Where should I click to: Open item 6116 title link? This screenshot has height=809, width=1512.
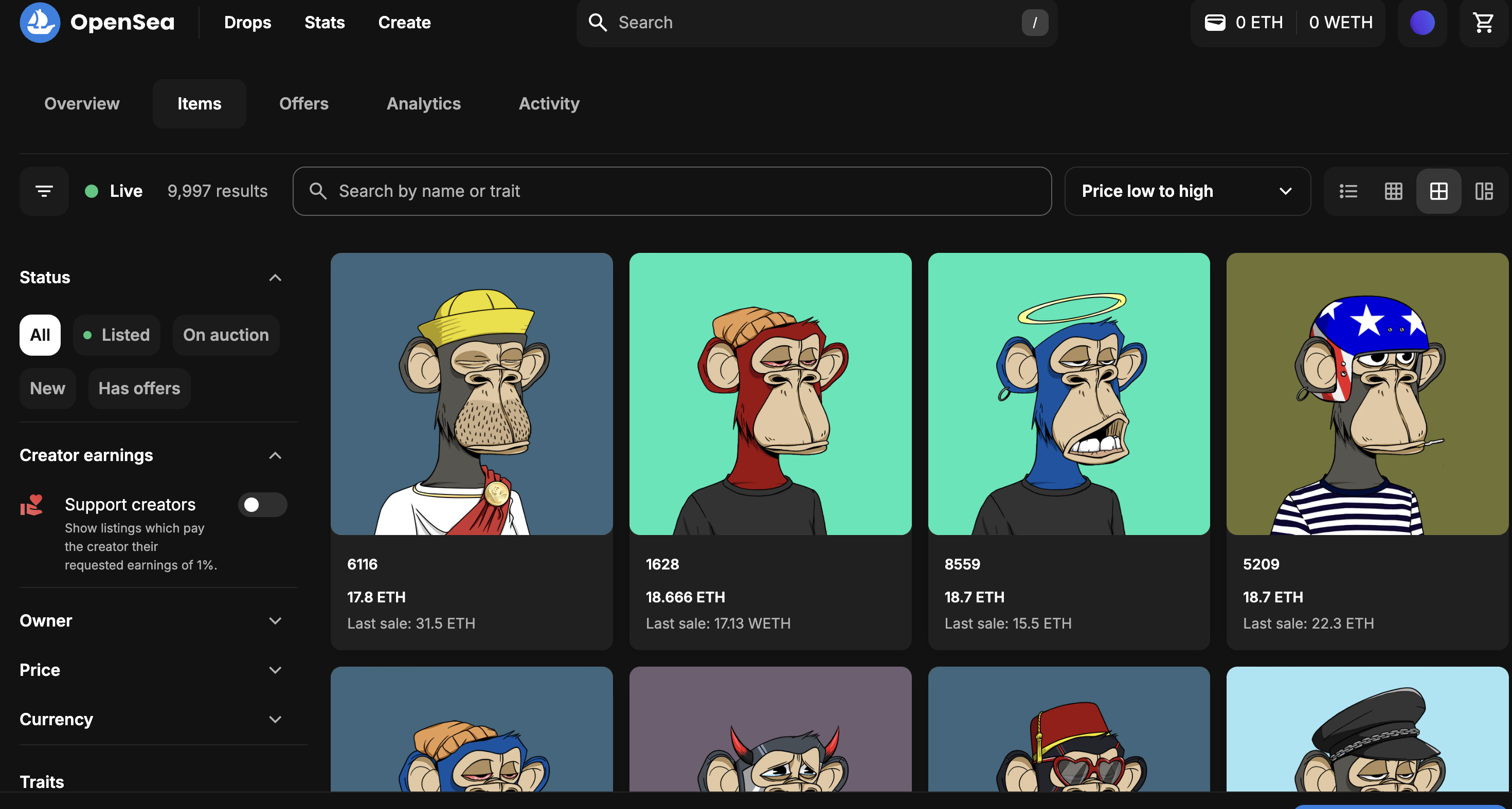click(x=362, y=564)
